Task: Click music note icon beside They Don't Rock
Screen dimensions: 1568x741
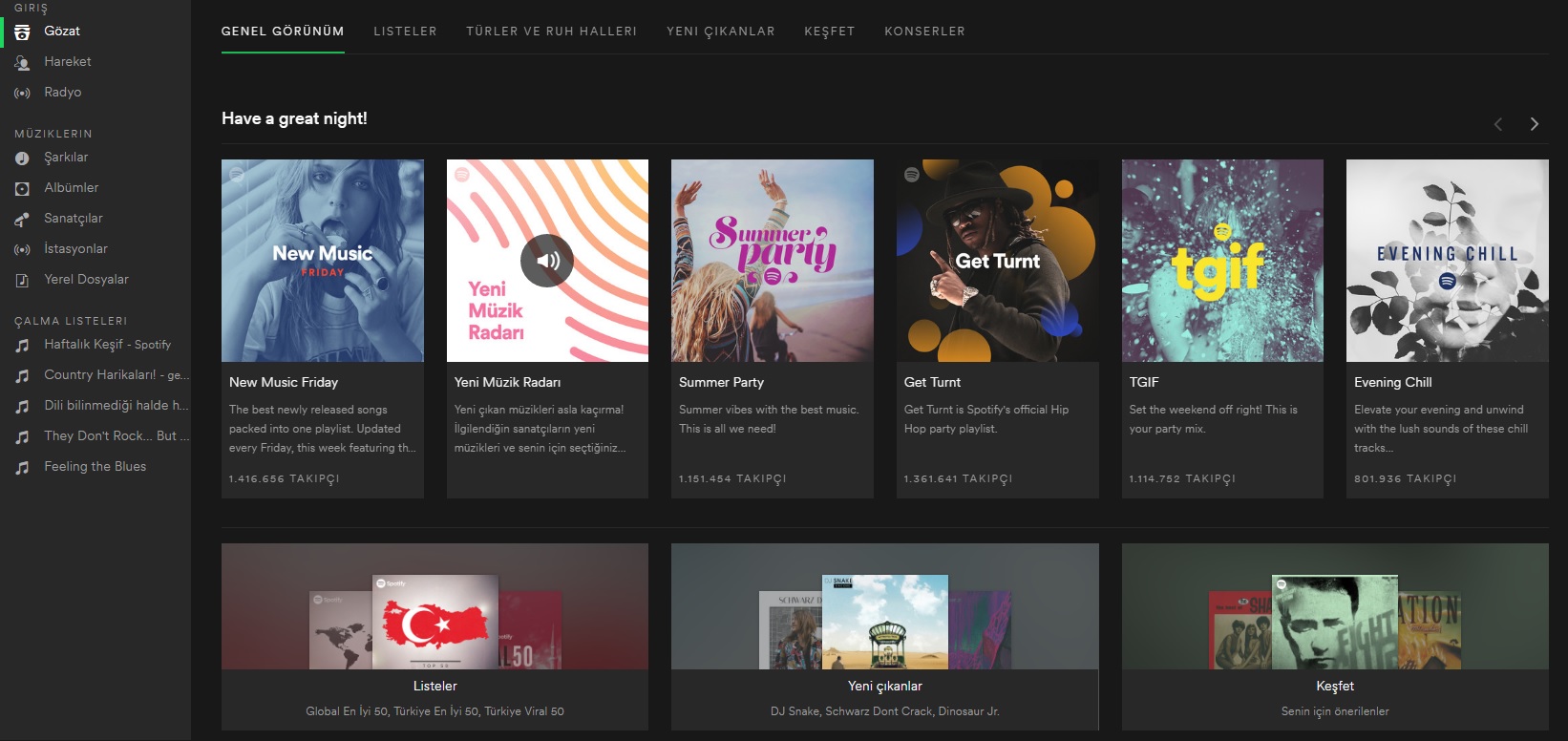Action: [x=22, y=436]
